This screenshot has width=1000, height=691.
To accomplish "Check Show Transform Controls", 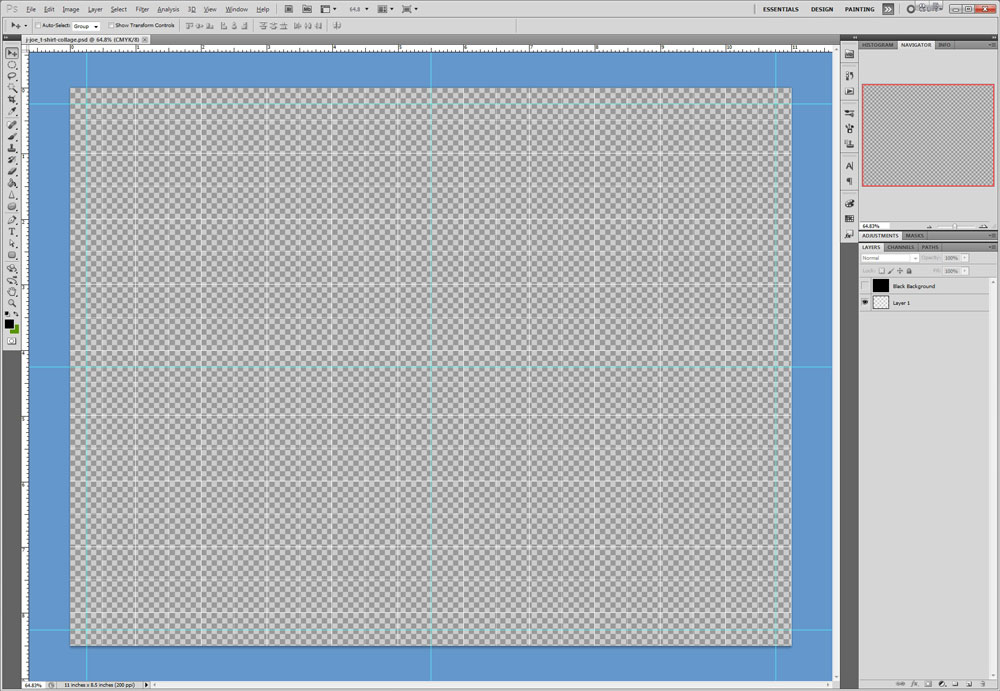I will [111, 25].
